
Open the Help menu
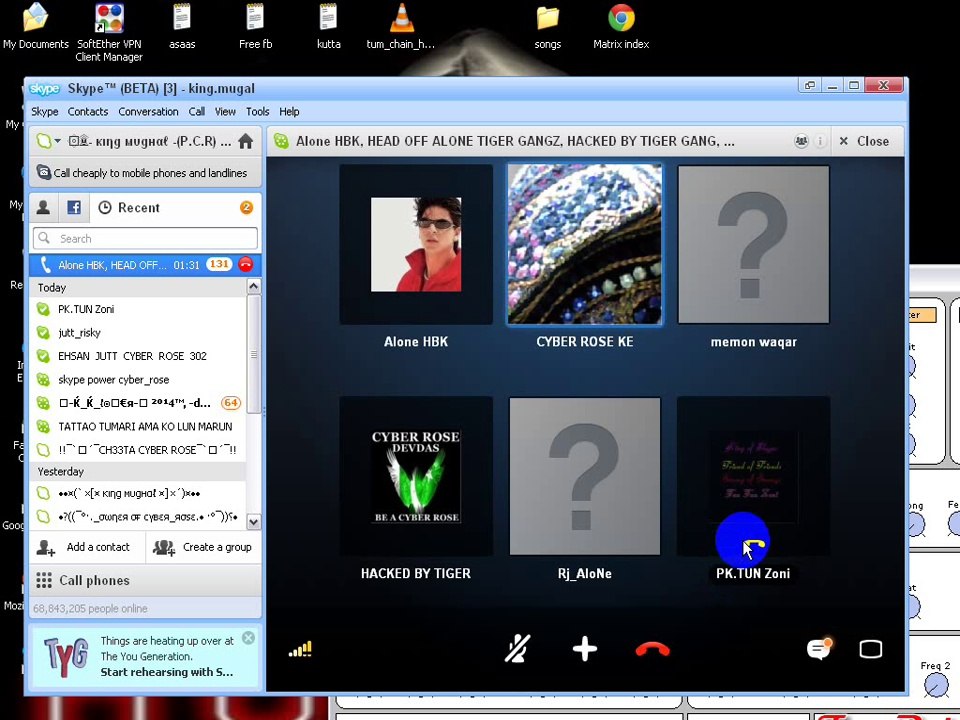tap(289, 111)
